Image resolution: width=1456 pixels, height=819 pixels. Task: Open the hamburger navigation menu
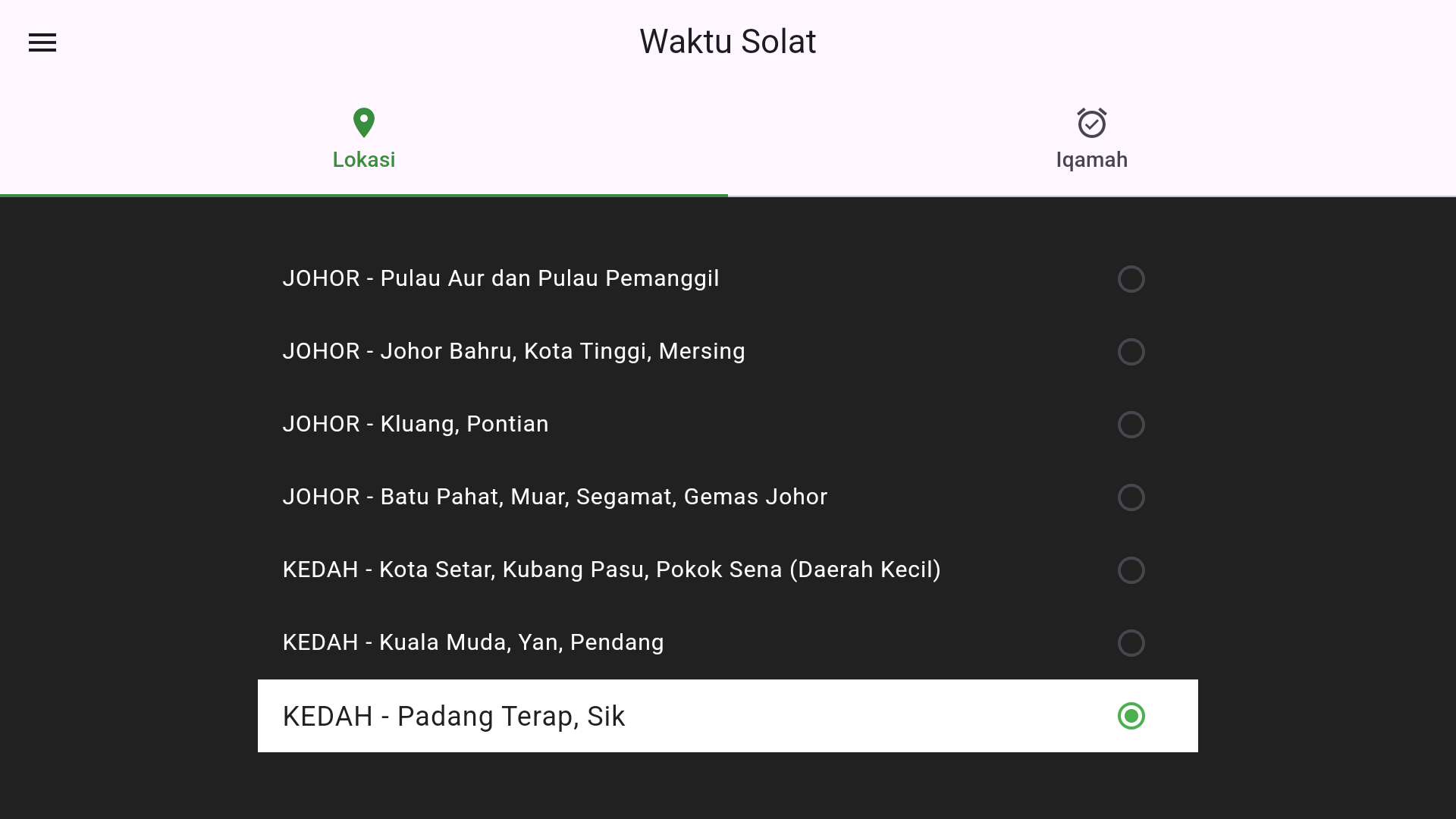point(42,42)
